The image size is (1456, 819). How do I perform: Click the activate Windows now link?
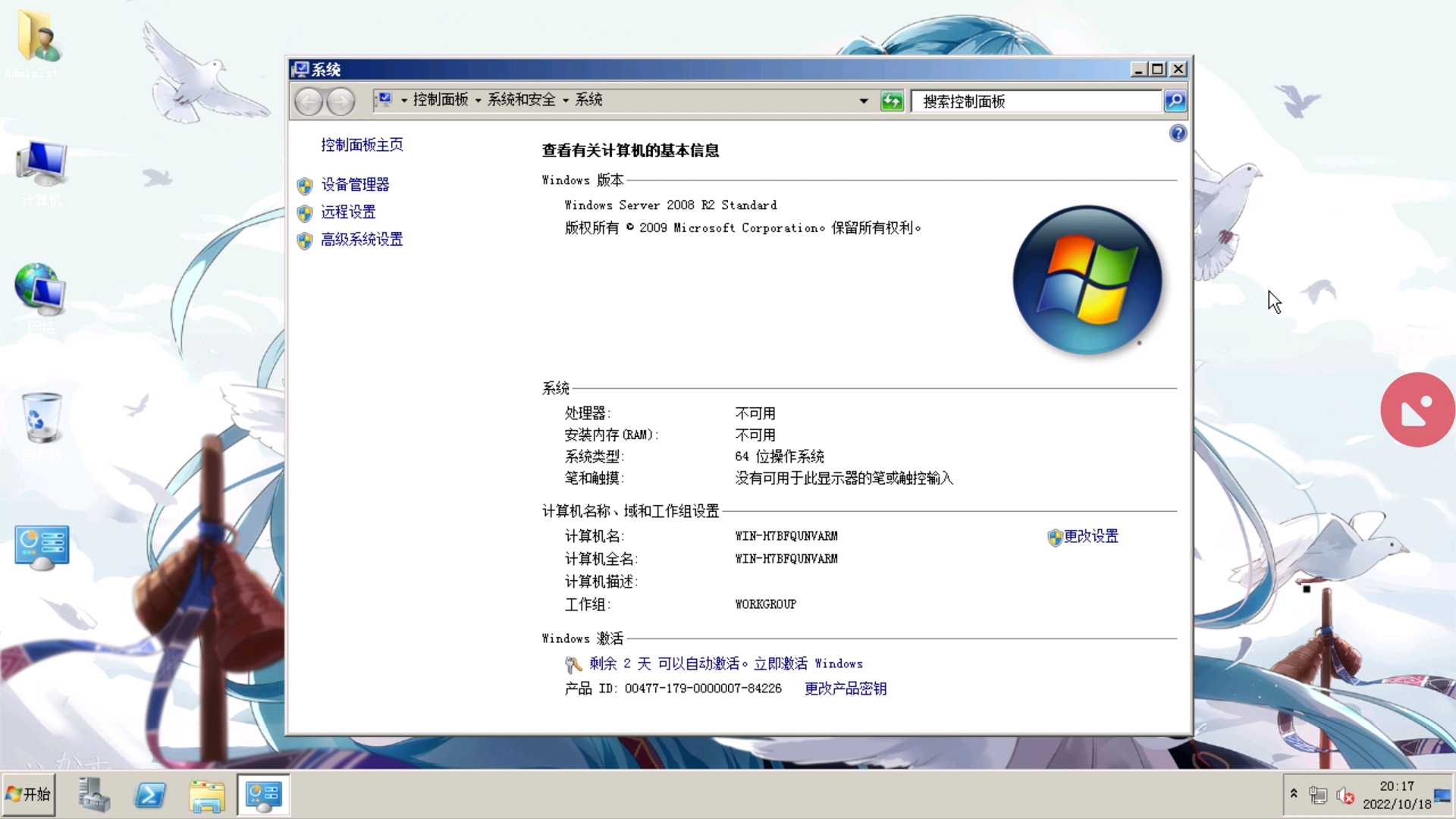click(x=808, y=664)
